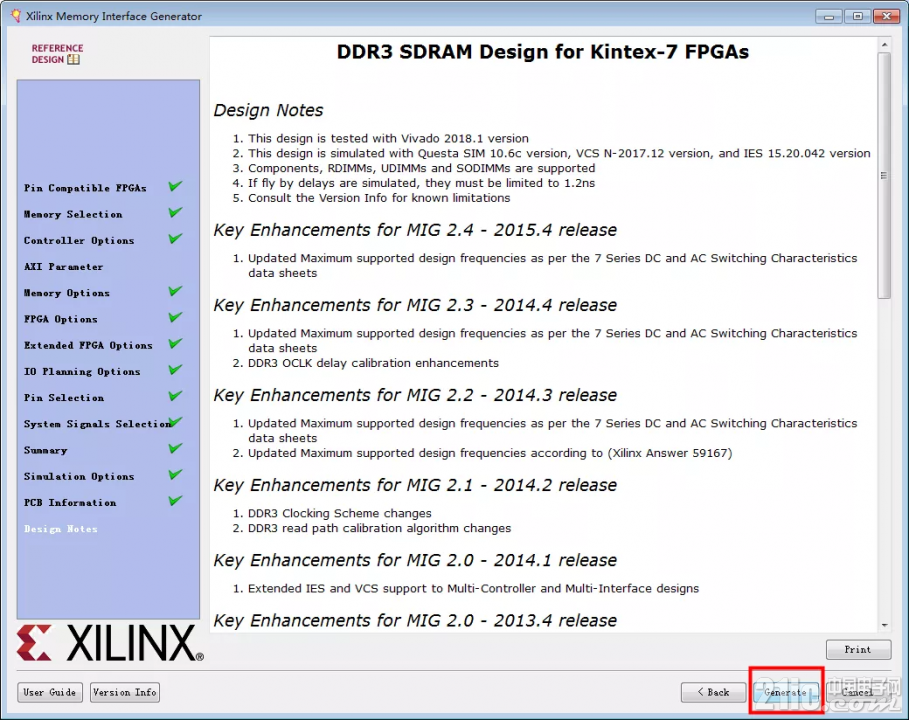This screenshot has width=909, height=720.
Task: Click the 'Key Enhancements for MIG 2.0 - 2013.4 release' heading
Action: 415,620
